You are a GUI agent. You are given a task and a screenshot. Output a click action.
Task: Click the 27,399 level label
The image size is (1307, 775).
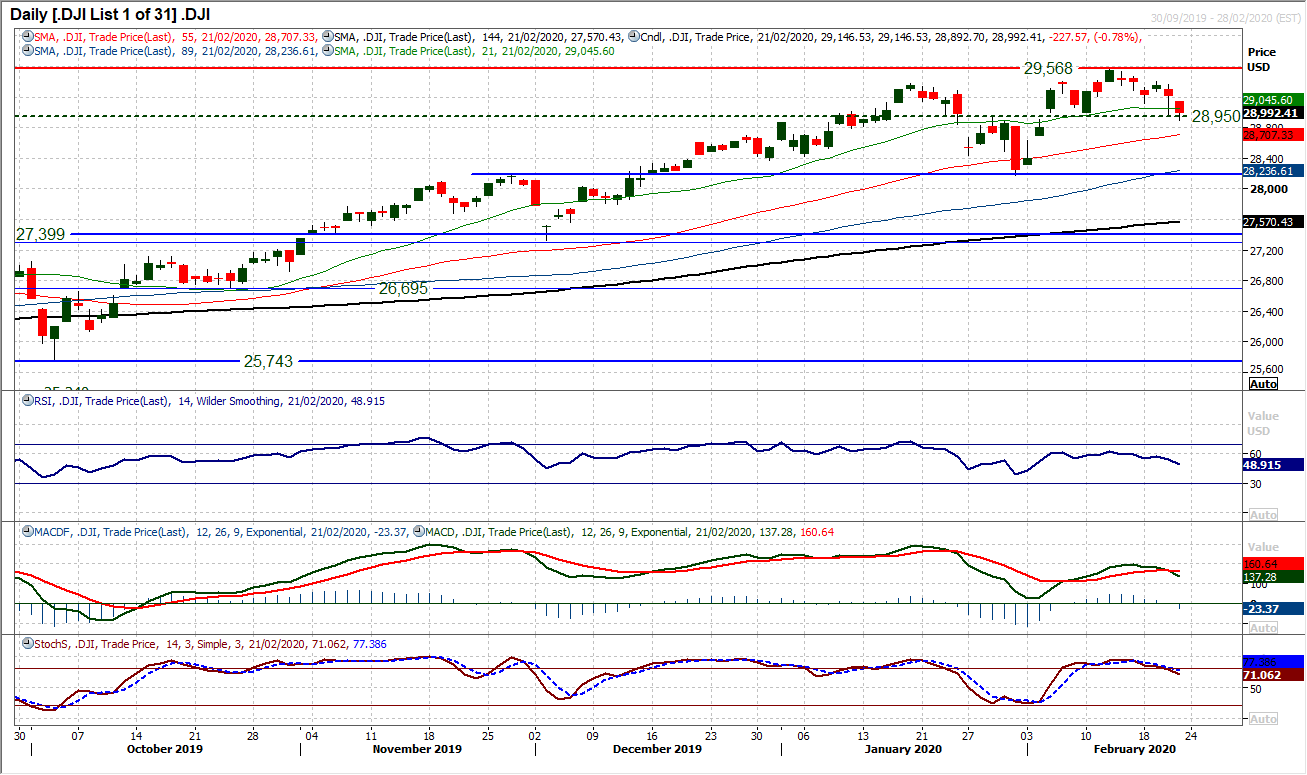tap(41, 234)
